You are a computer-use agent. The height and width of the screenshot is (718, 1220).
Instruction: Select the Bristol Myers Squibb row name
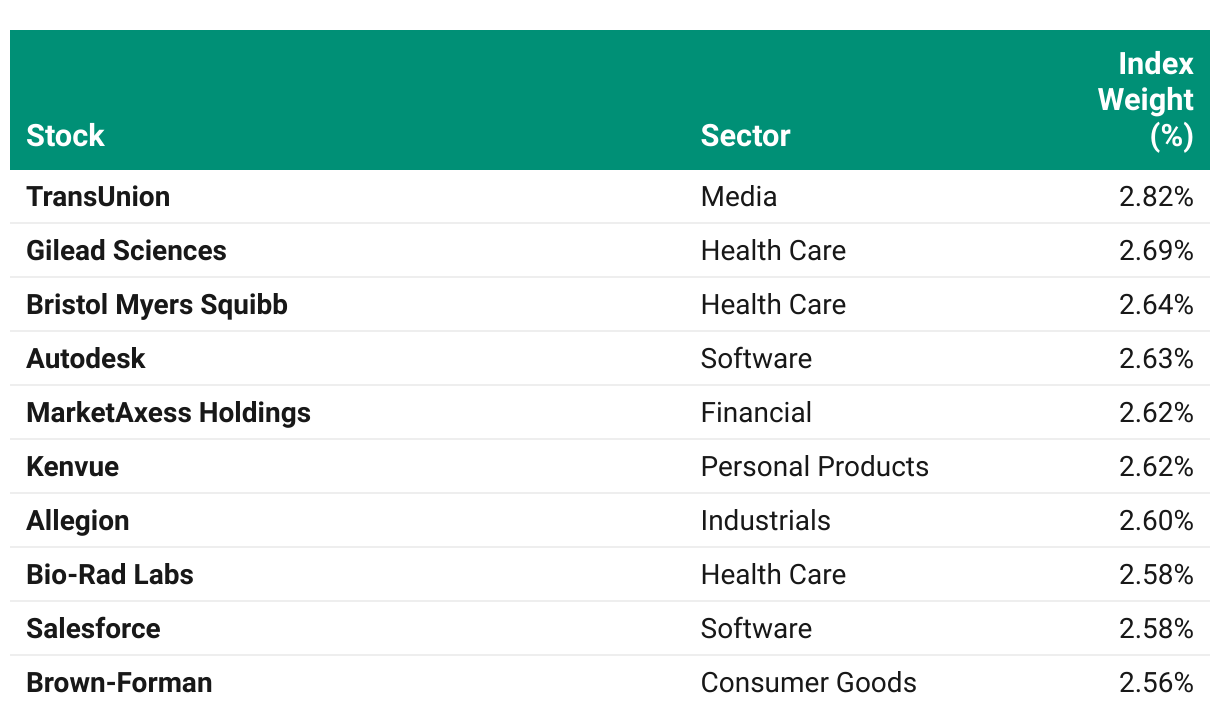157,304
